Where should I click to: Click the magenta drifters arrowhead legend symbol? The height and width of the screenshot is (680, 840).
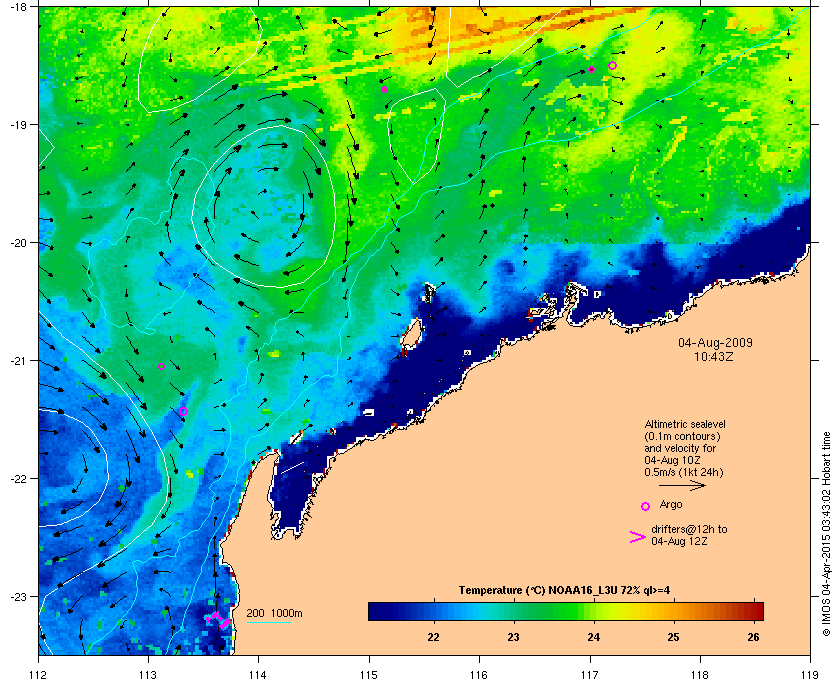tap(638, 537)
